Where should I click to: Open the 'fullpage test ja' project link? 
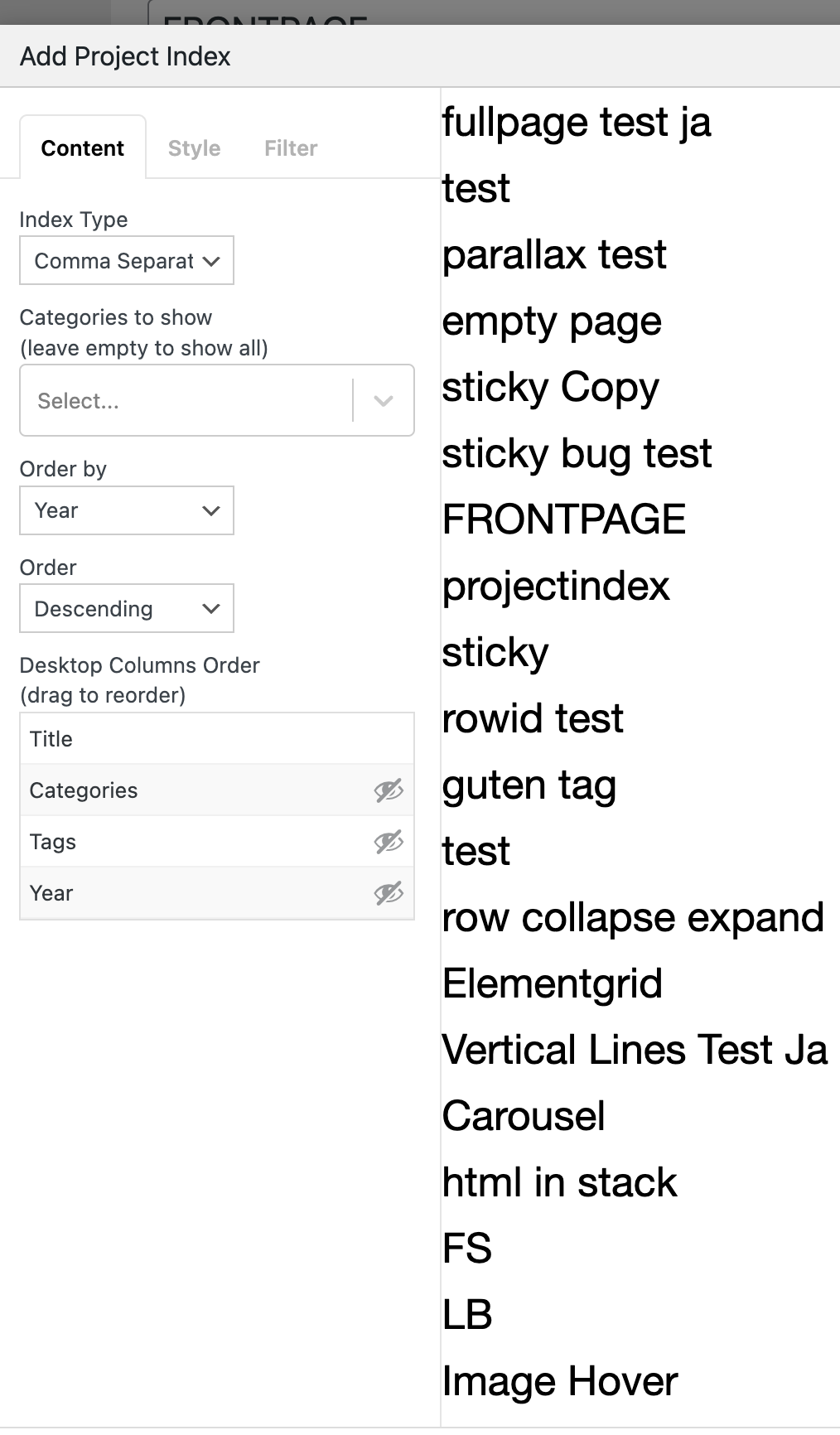[x=577, y=123]
